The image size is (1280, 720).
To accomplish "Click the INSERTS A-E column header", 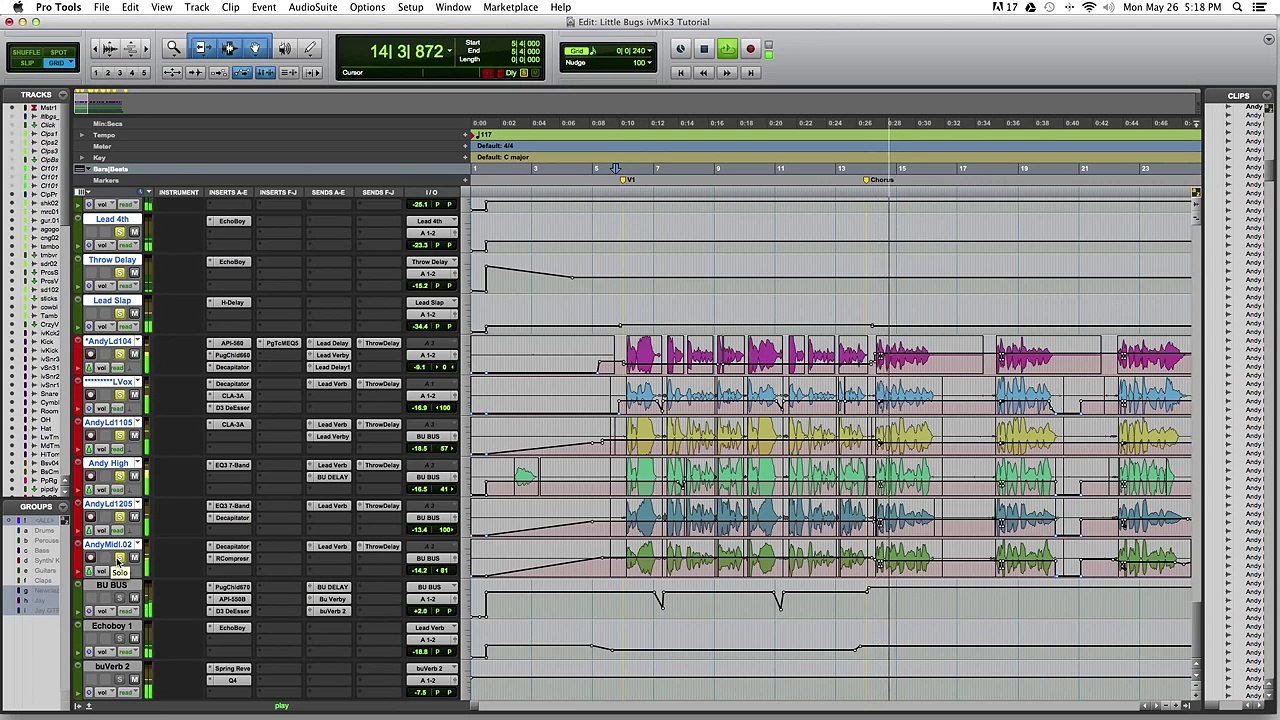I will [x=228, y=192].
